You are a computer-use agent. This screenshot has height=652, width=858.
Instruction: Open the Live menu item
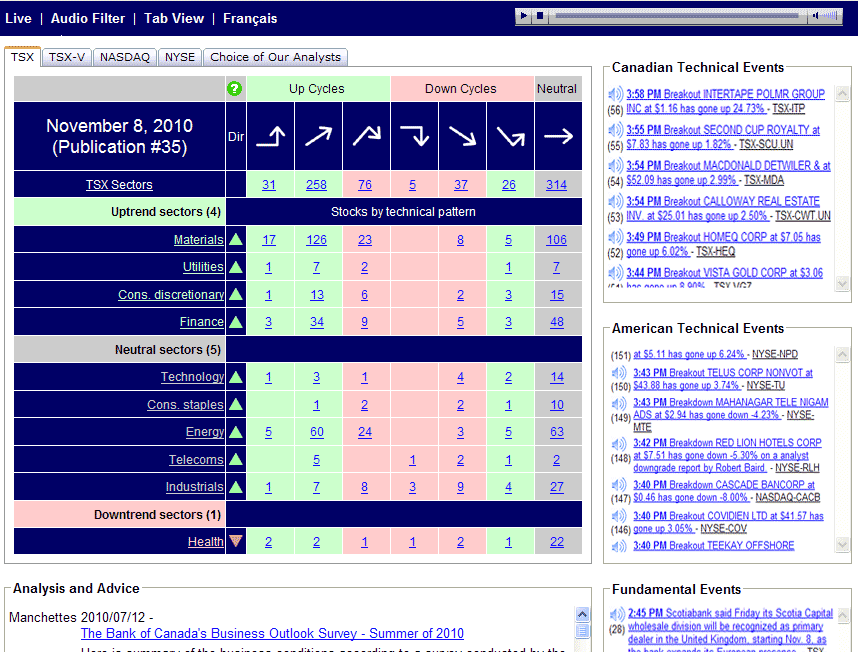pyautogui.click(x=18, y=19)
